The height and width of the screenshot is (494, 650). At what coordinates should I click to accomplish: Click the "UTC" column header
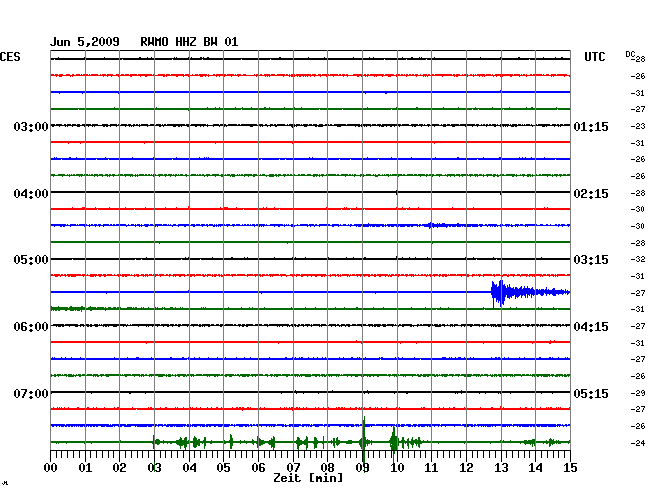point(594,57)
